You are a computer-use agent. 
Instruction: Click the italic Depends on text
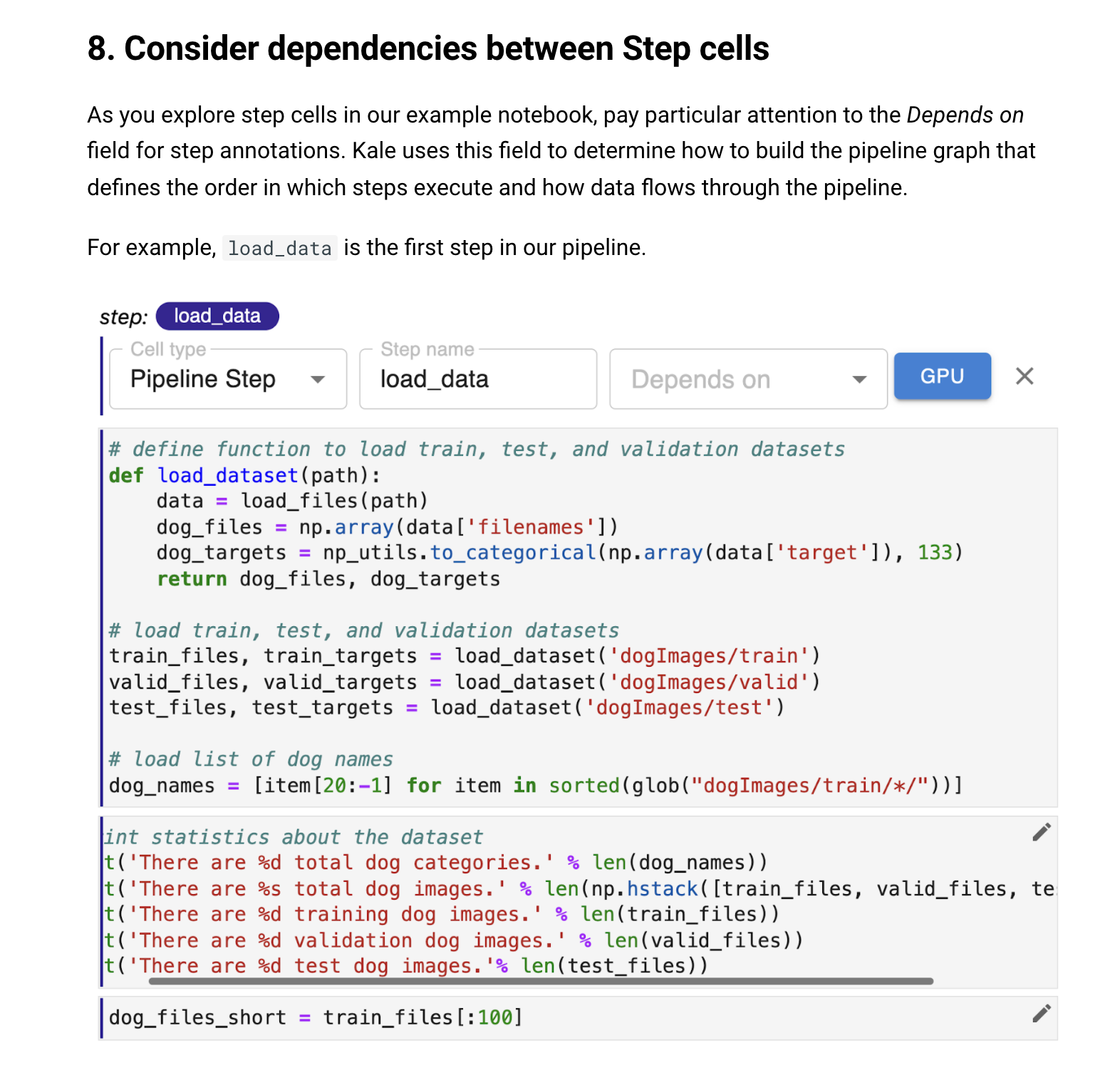(x=965, y=115)
